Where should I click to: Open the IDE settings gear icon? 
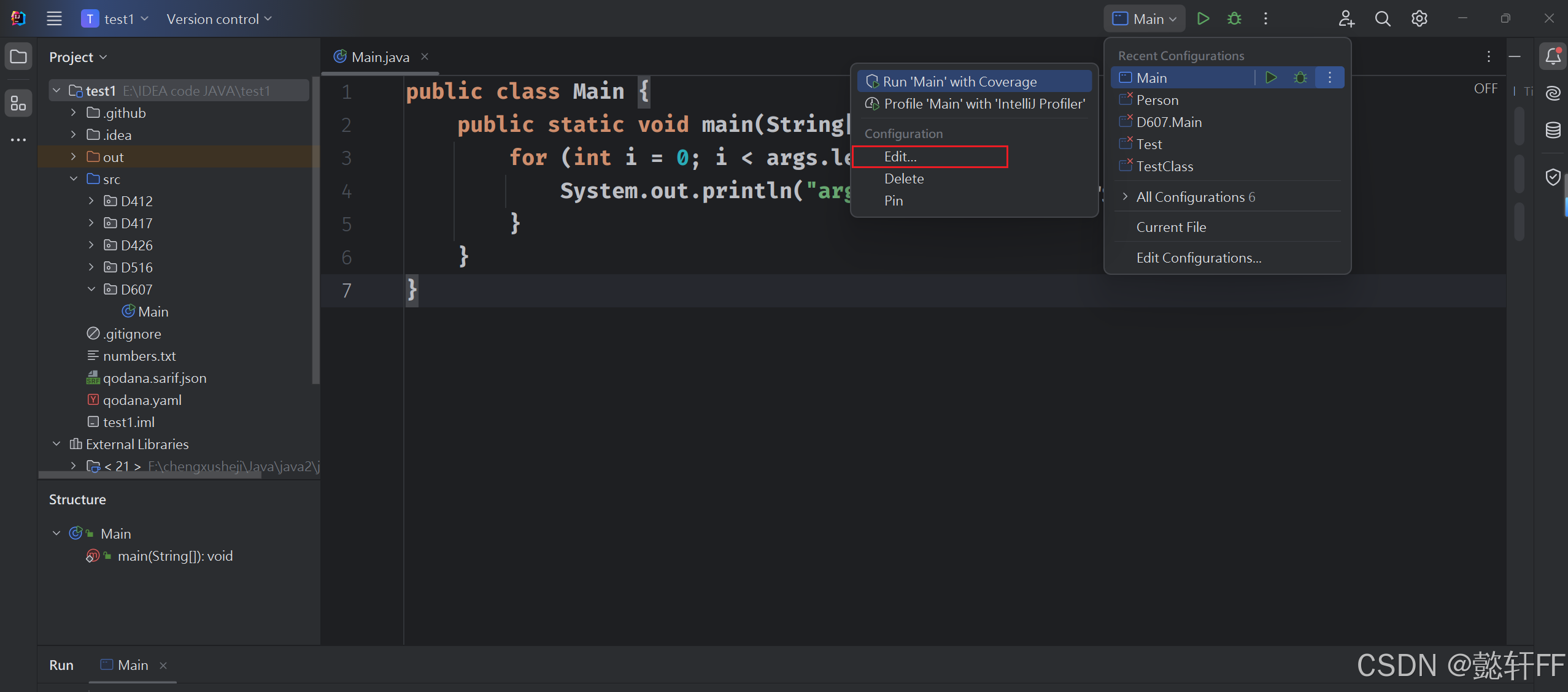tap(1419, 19)
